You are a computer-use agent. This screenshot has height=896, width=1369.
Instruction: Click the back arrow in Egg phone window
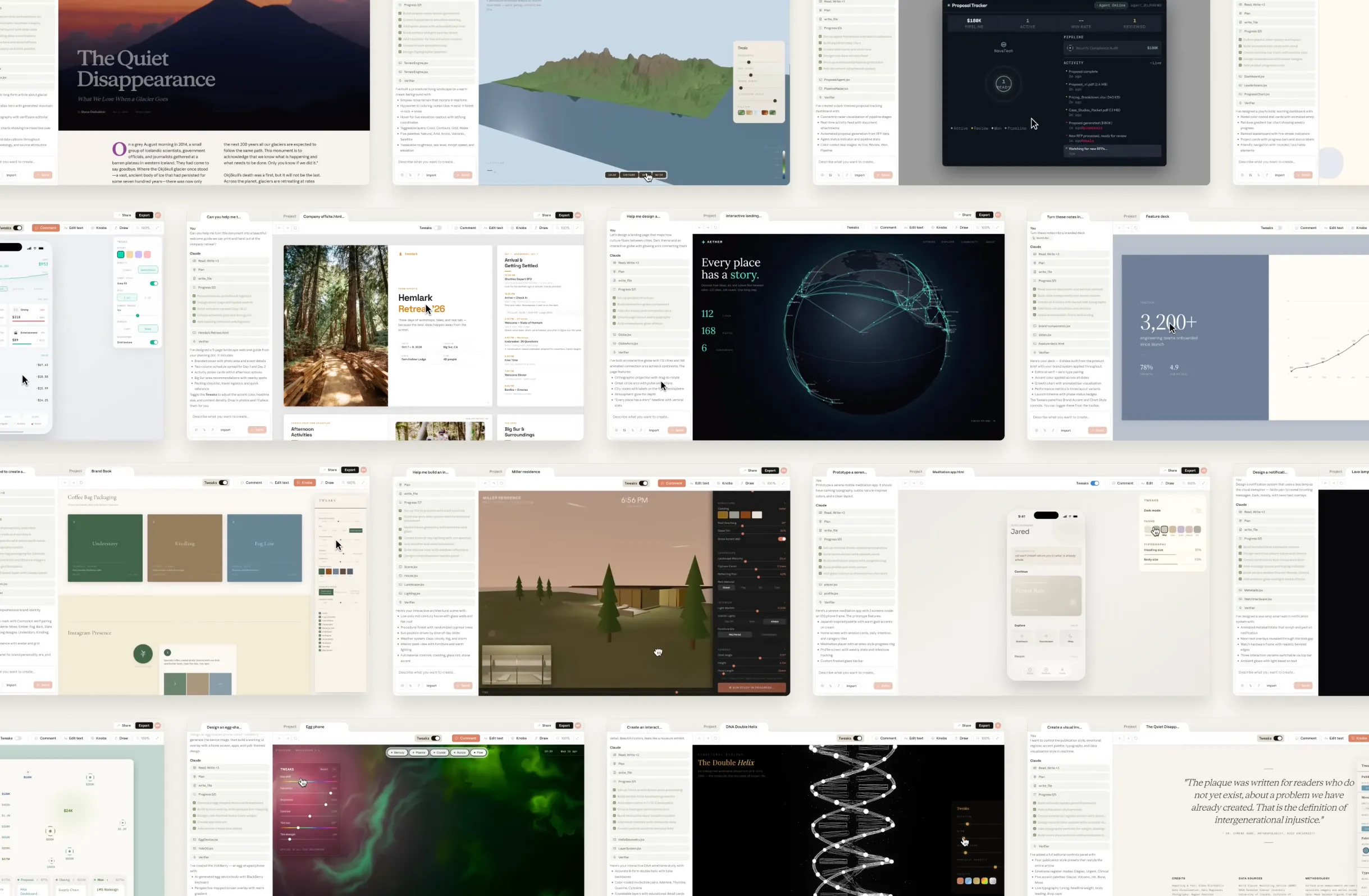point(279,738)
